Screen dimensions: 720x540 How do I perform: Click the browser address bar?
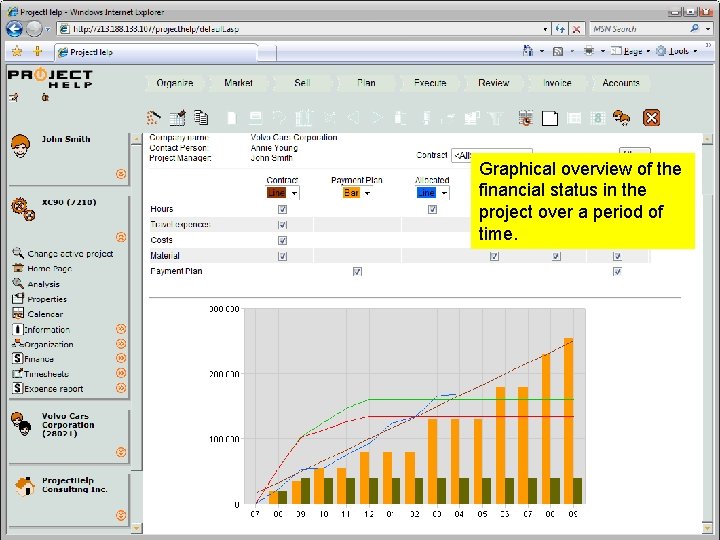304,29
